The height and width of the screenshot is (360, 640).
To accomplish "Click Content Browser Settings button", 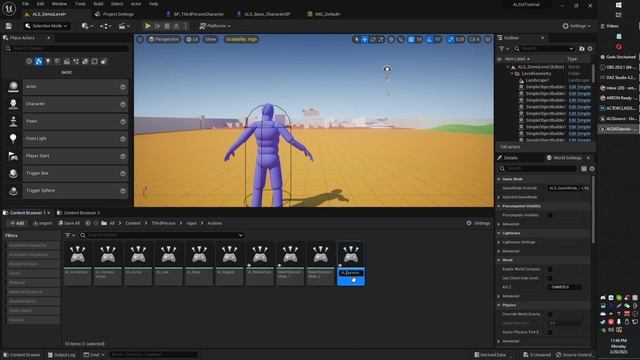I will (x=478, y=223).
